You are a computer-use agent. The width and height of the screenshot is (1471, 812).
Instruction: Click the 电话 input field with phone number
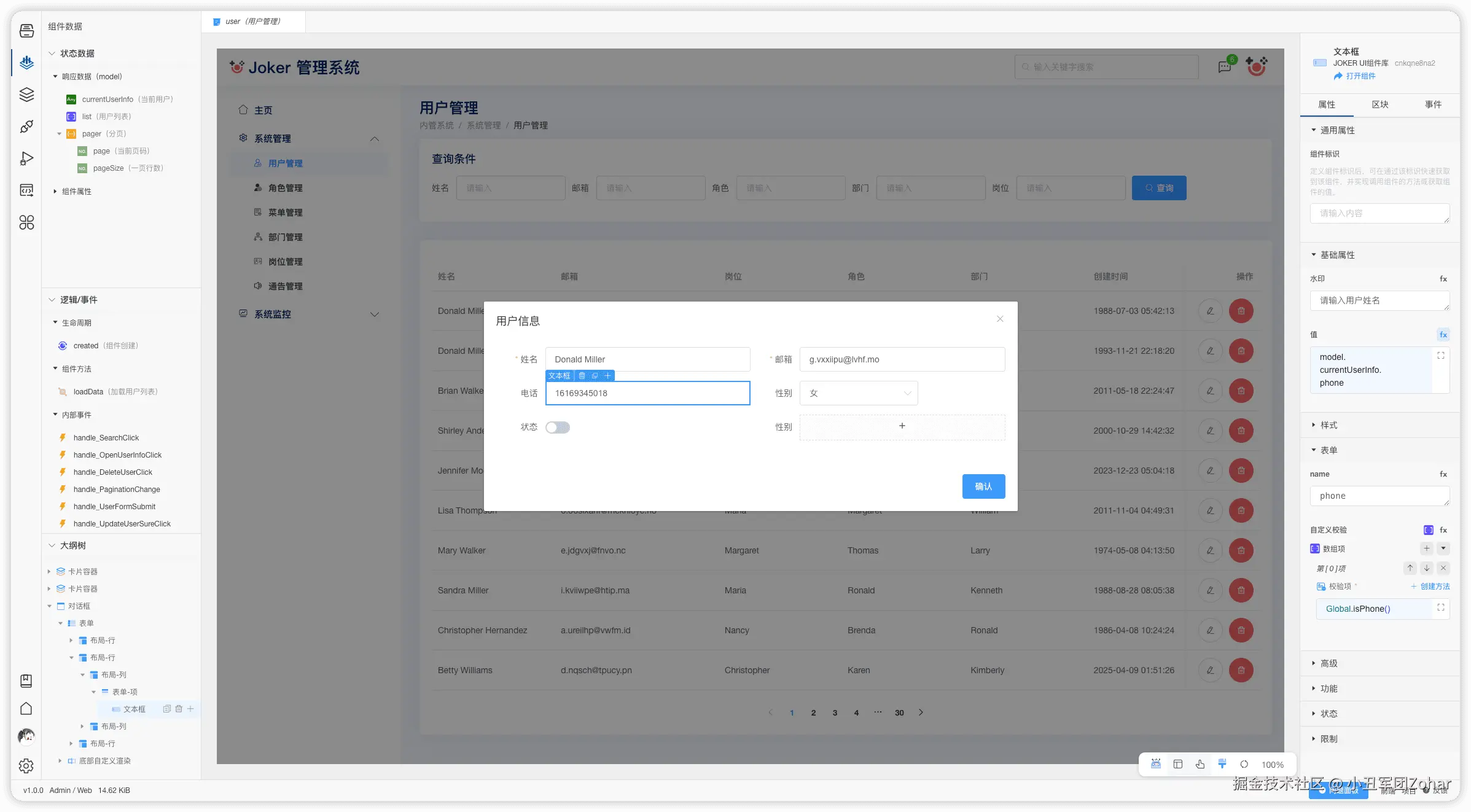point(647,393)
